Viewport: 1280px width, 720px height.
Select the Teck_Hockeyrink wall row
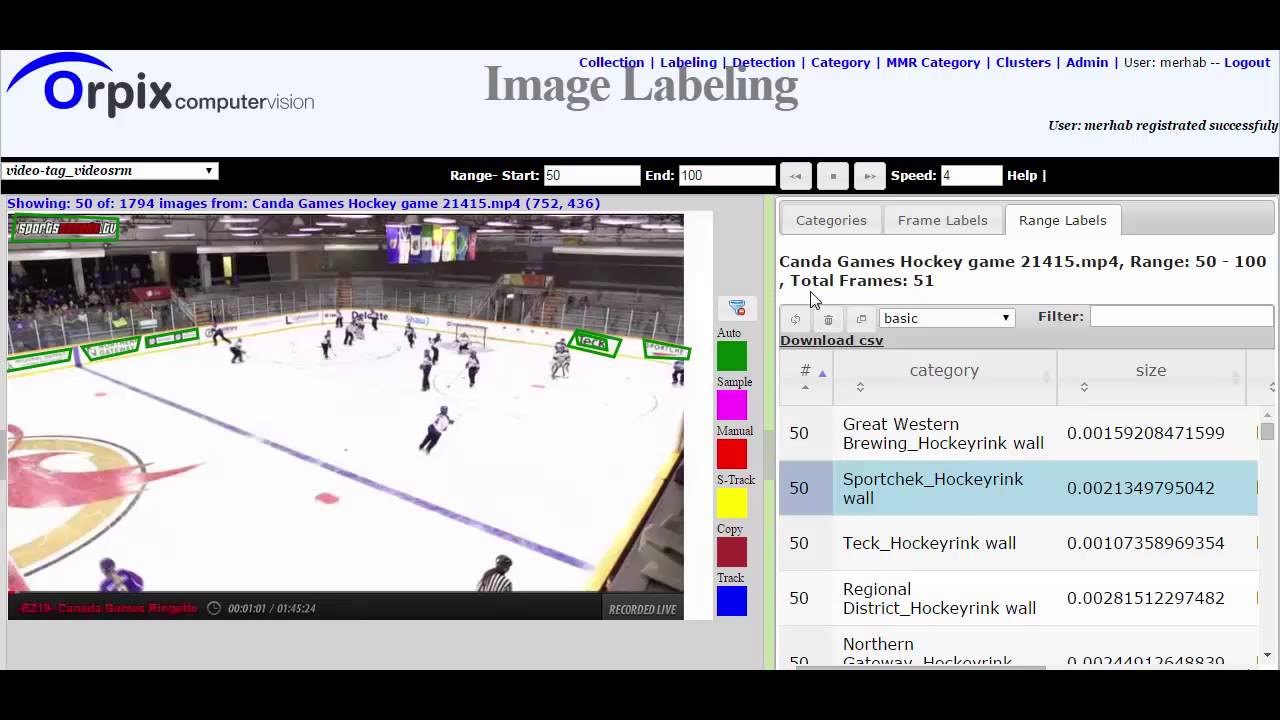[1018, 543]
